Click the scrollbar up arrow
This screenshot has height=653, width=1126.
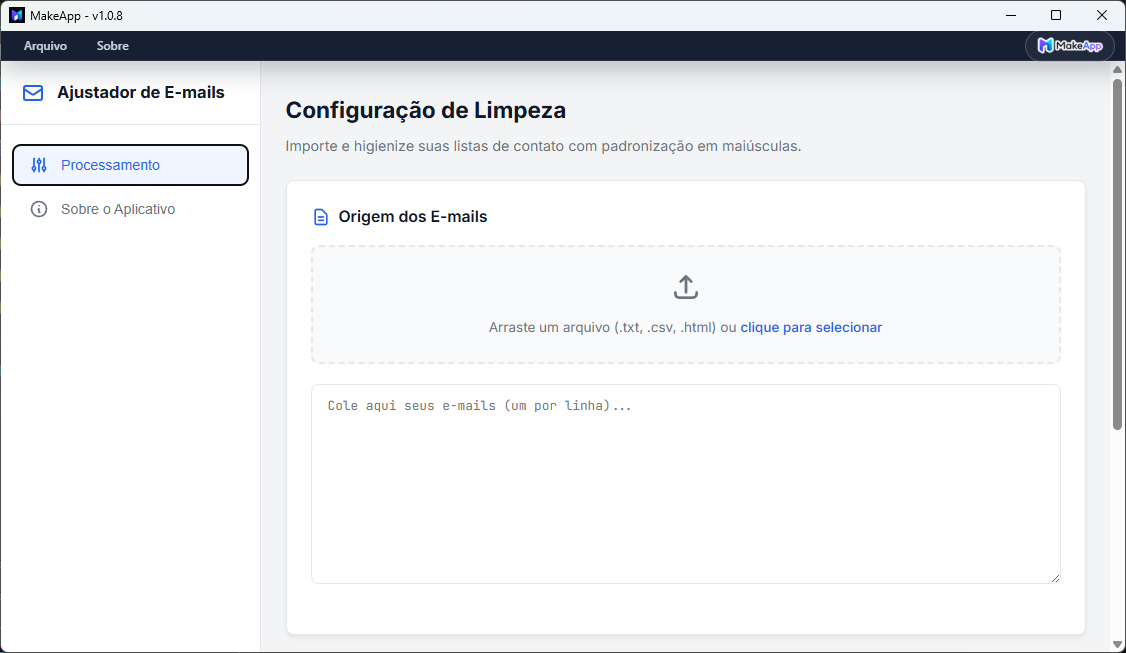pyautogui.click(x=1117, y=70)
